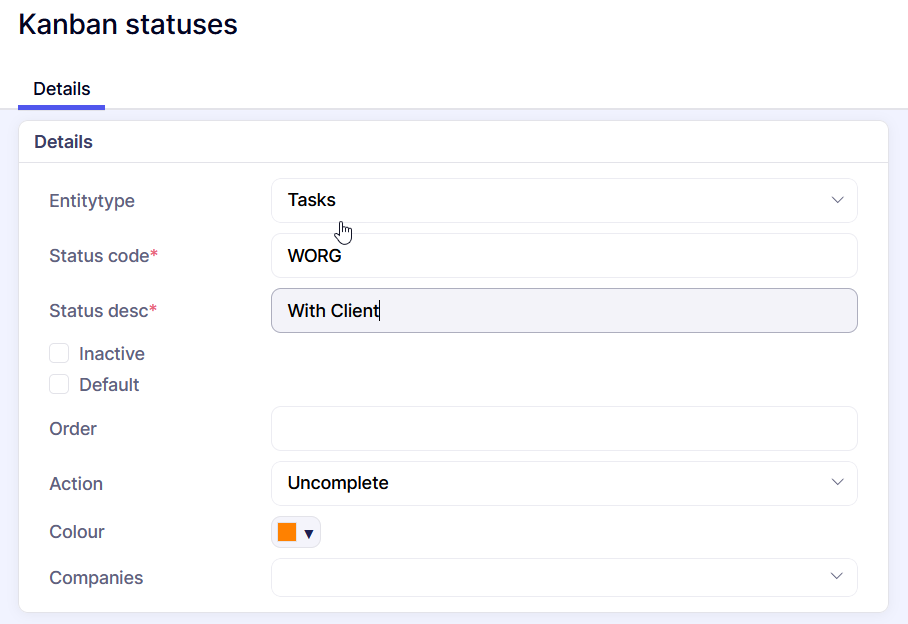The width and height of the screenshot is (908, 624).
Task: Click the Action field chevron arrow
Action: (x=837, y=483)
